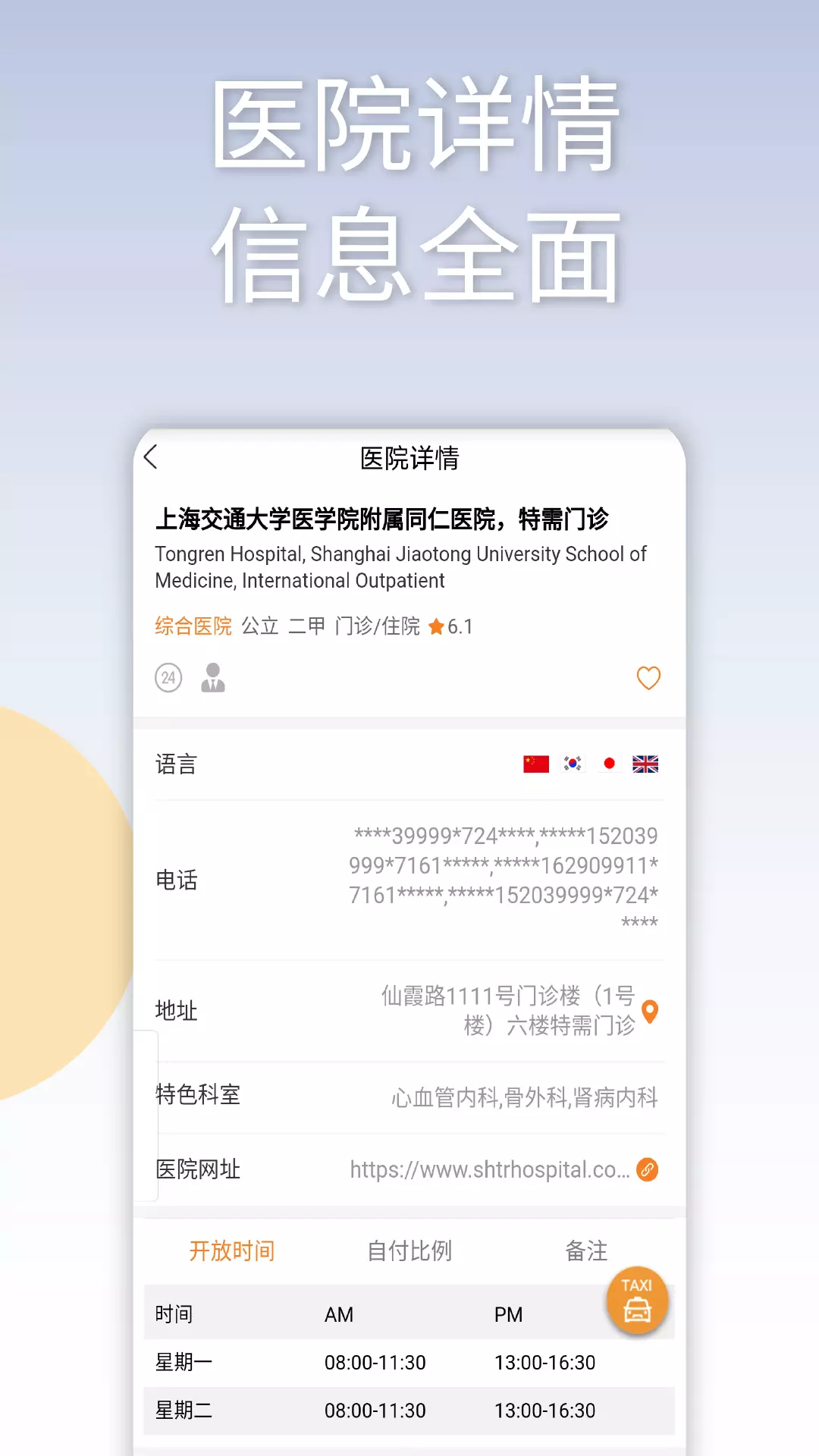
Task: Toggle the favorite heart icon
Action: coord(648,678)
